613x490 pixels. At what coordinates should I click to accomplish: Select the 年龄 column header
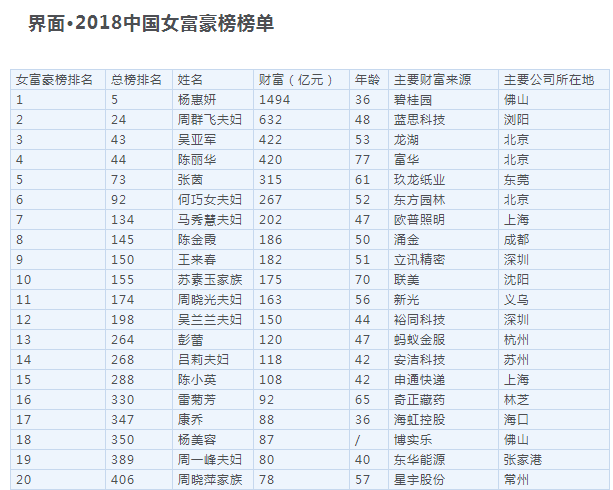pyautogui.click(x=367, y=80)
